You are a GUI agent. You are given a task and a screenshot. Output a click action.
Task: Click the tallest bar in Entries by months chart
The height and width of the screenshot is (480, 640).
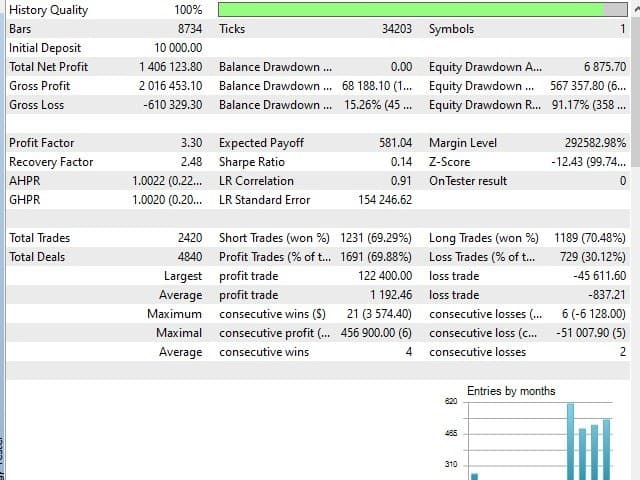click(570, 441)
